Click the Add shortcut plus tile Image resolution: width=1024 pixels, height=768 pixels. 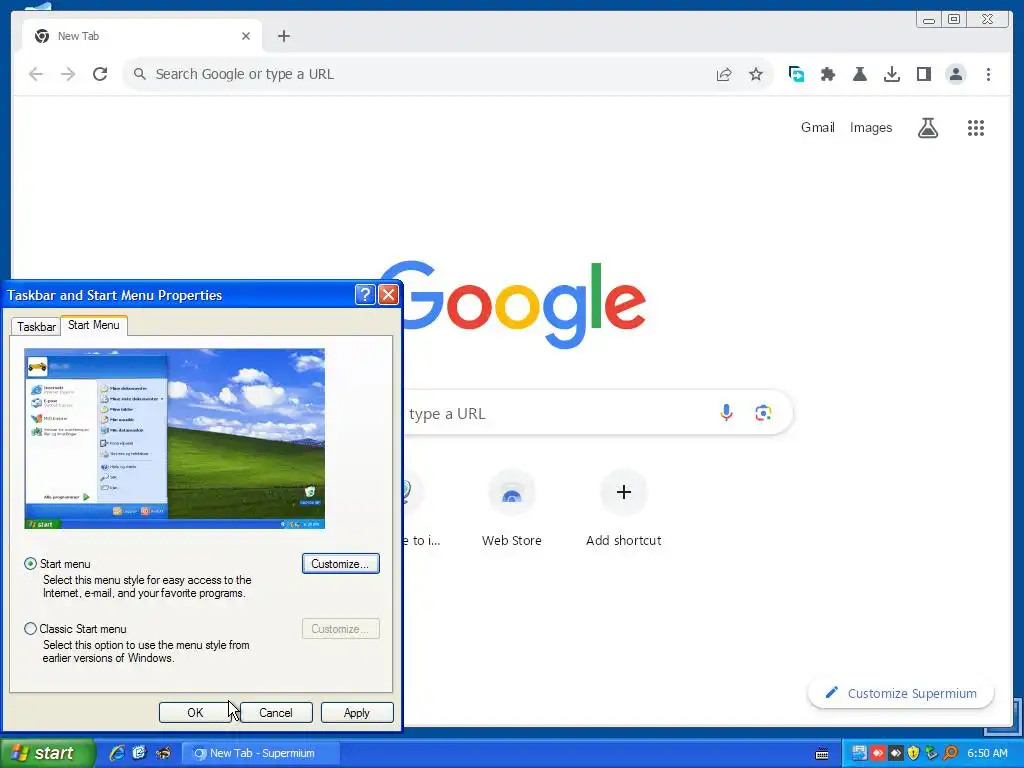point(624,508)
